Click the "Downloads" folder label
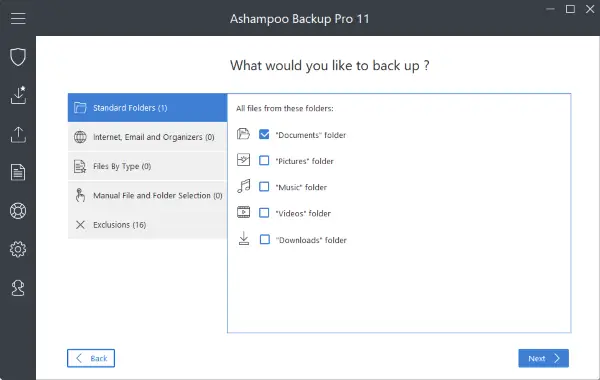 [311, 240]
